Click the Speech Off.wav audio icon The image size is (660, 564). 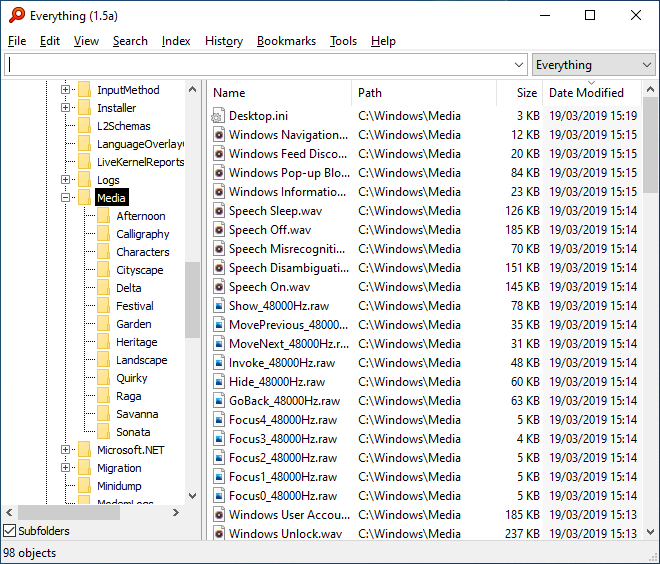[x=218, y=230]
